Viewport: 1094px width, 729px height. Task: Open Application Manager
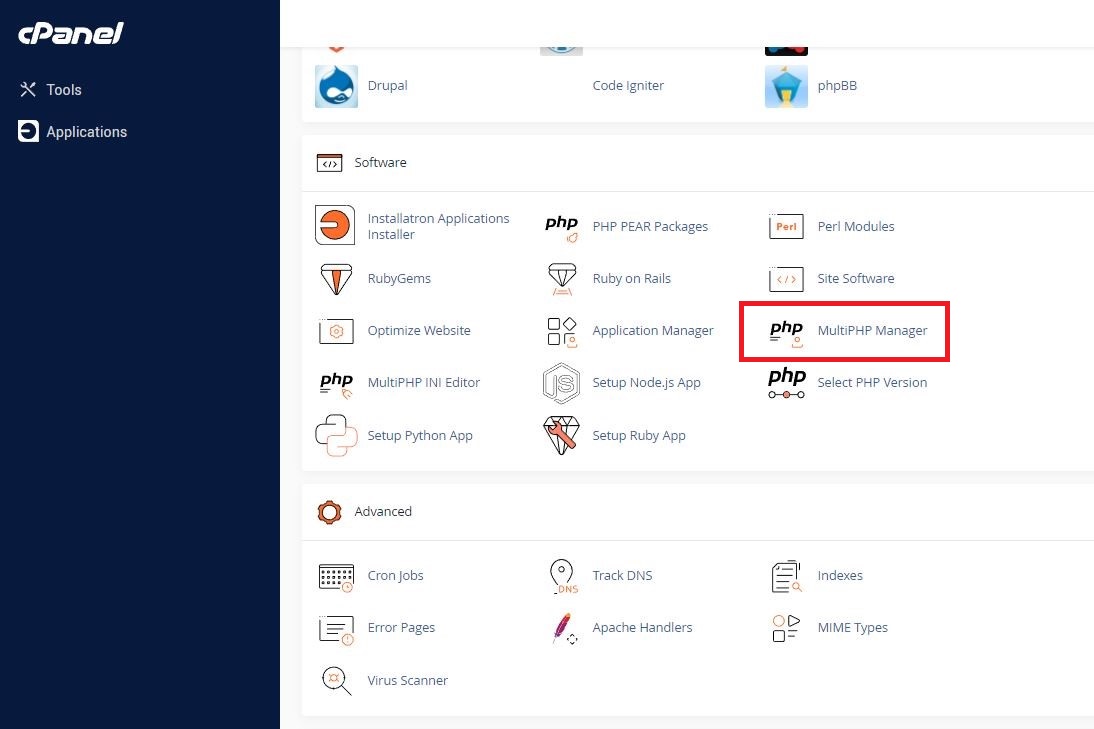(x=653, y=331)
